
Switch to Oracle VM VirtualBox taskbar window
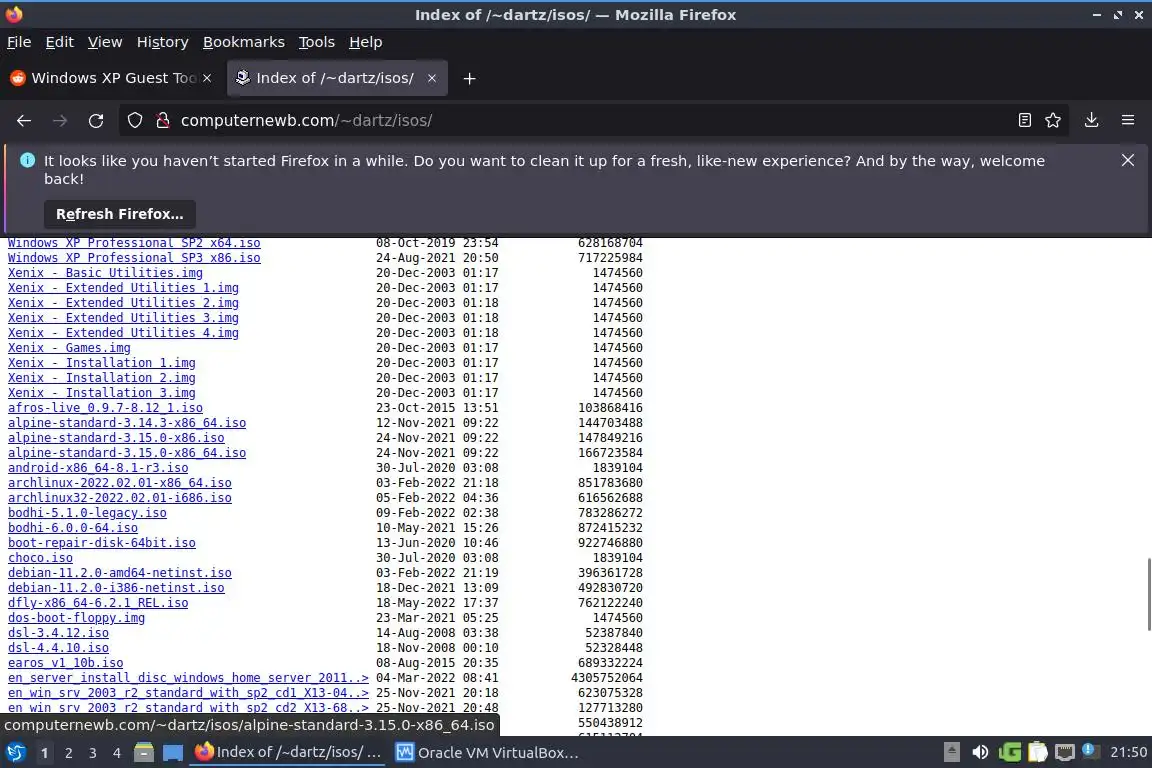point(488,753)
